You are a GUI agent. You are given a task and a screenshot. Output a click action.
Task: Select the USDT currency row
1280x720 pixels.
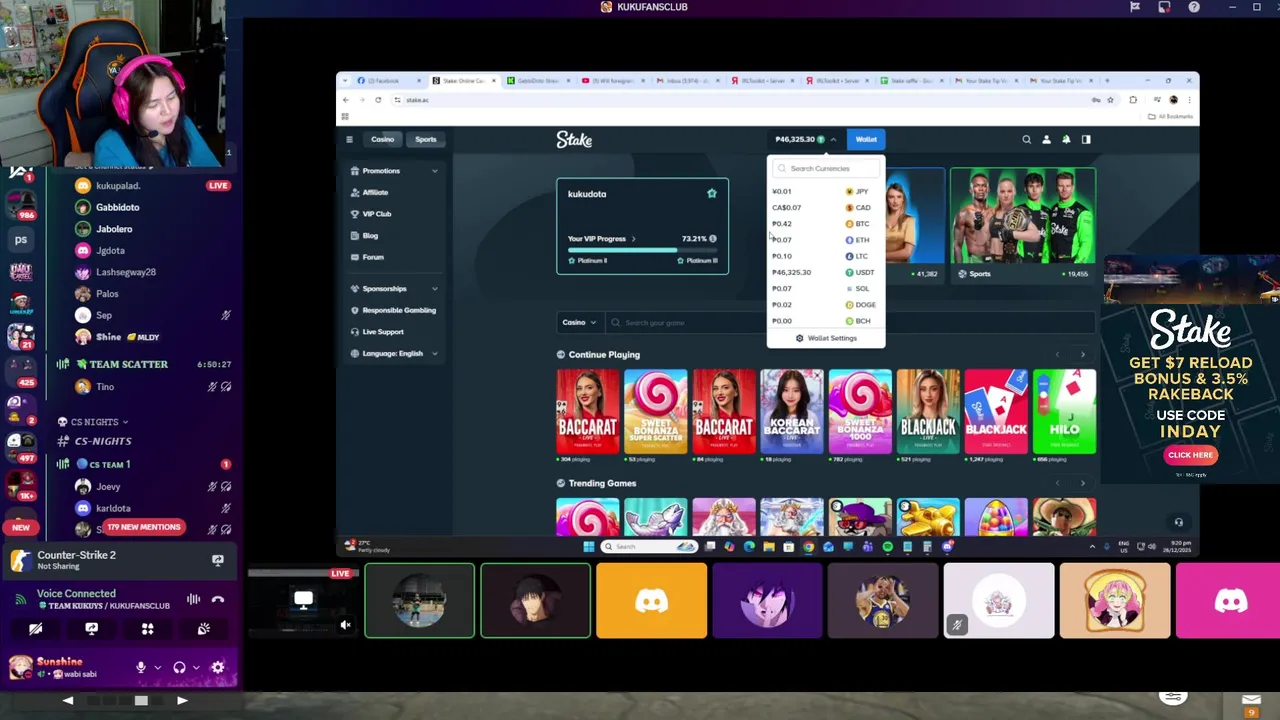[826, 273]
